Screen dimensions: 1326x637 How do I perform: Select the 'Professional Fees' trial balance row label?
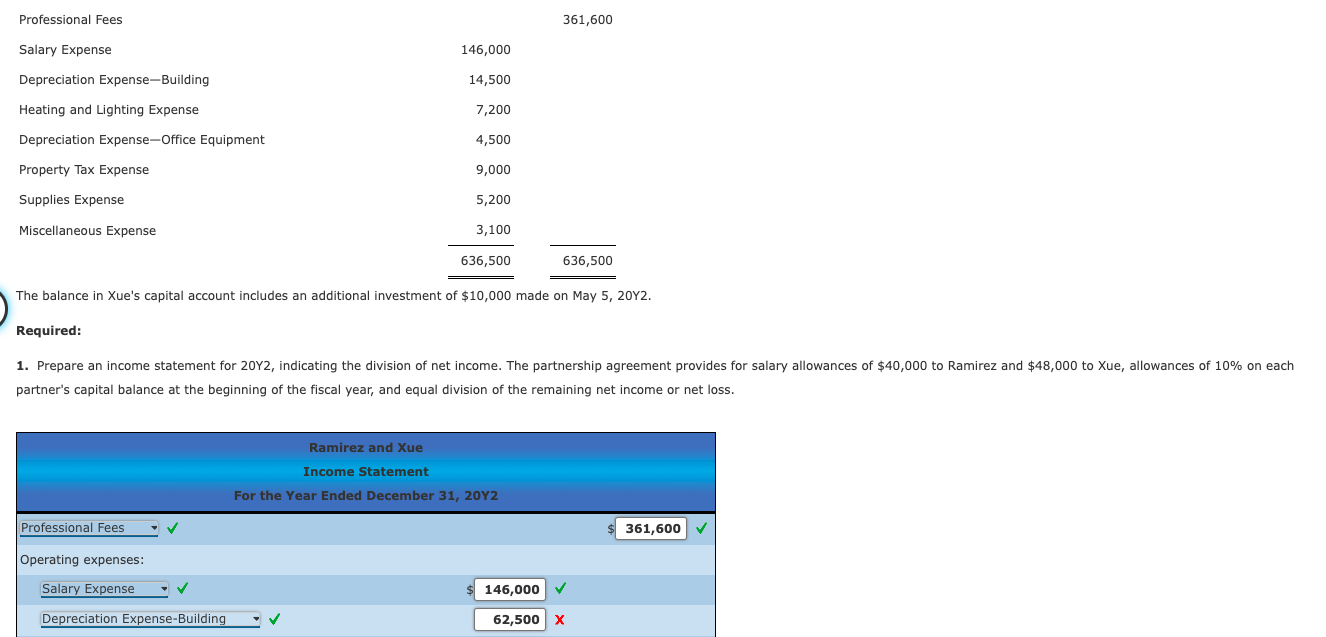coord(71,20)
